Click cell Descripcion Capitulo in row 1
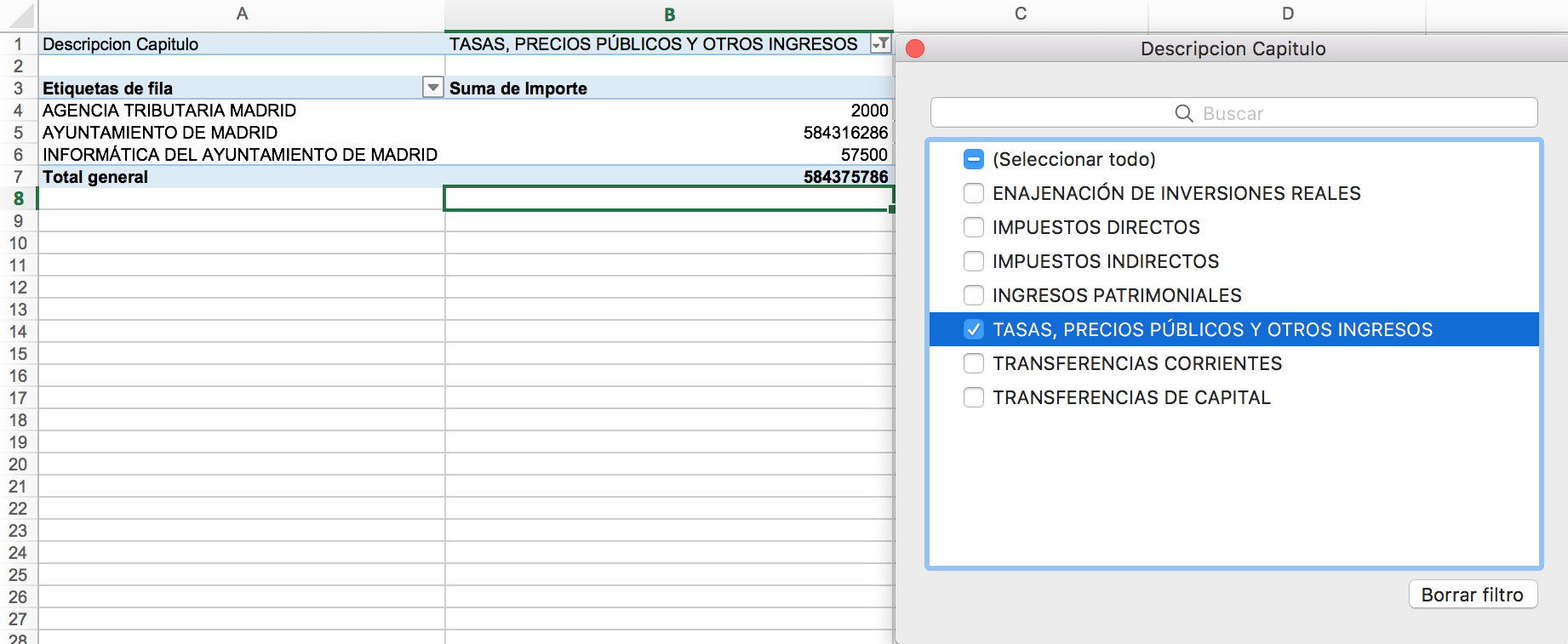Image resolution: width=1568 pixels, height=644 pixels. tap(241, 44)
